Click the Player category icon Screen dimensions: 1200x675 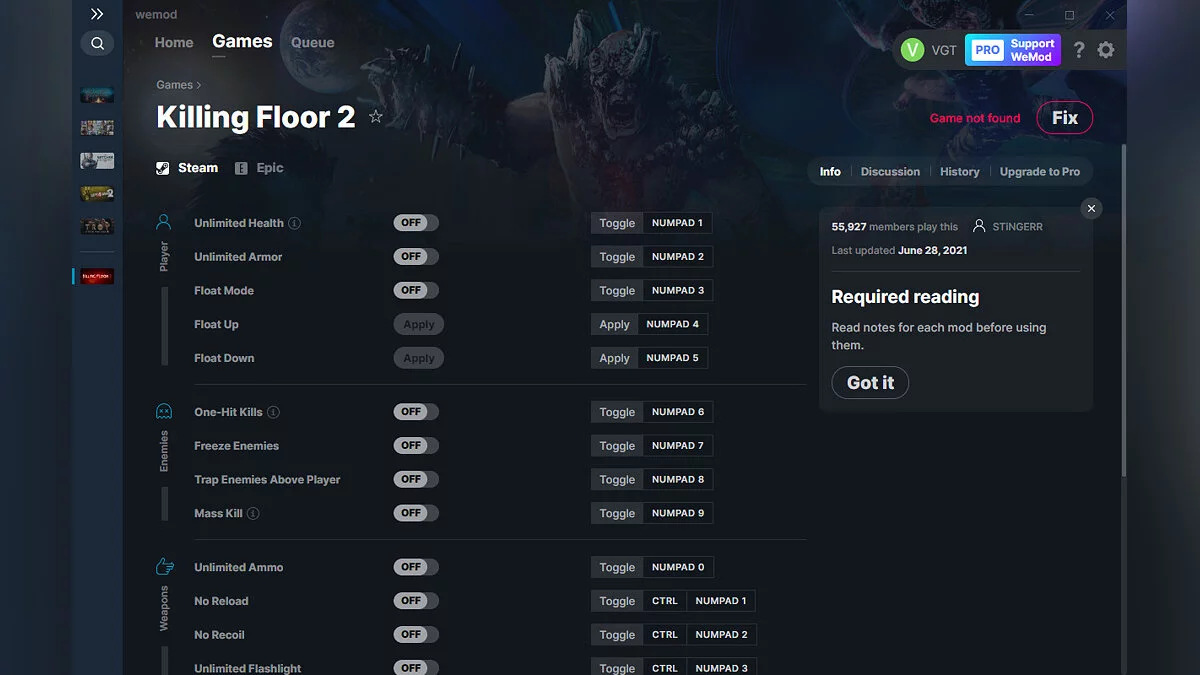pos(164,222)
